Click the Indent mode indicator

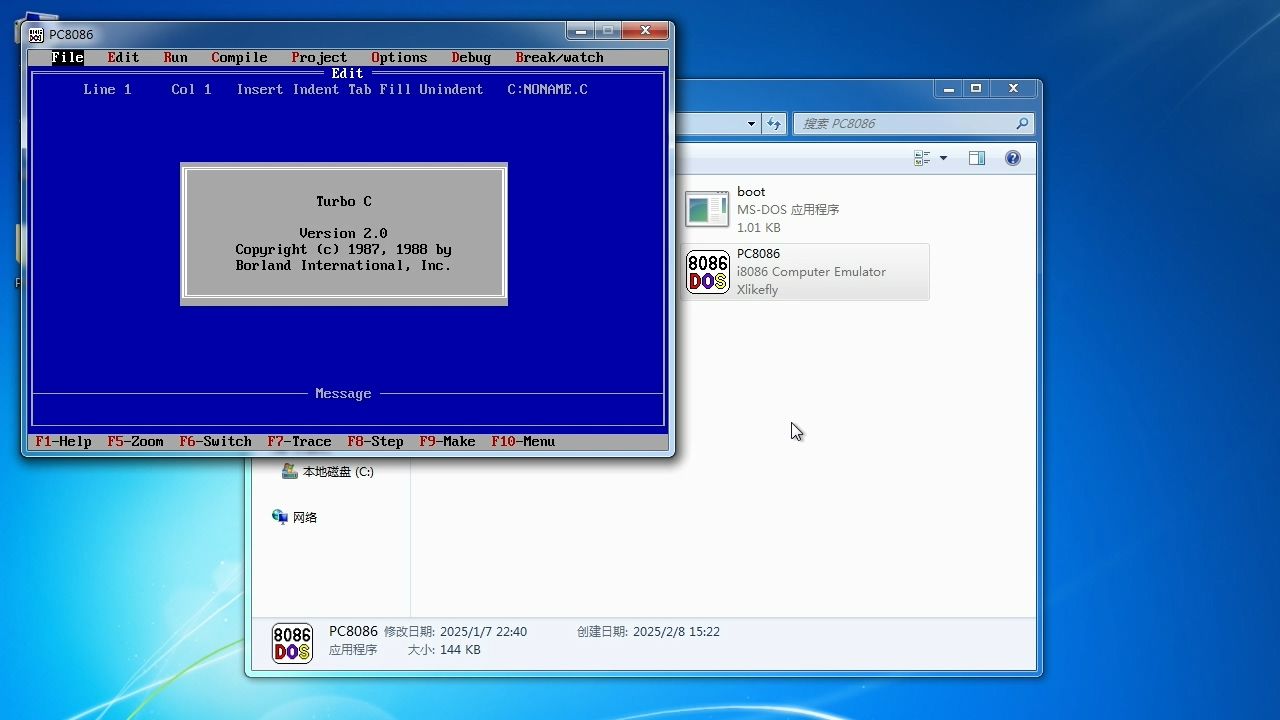[x=316, y=90]
